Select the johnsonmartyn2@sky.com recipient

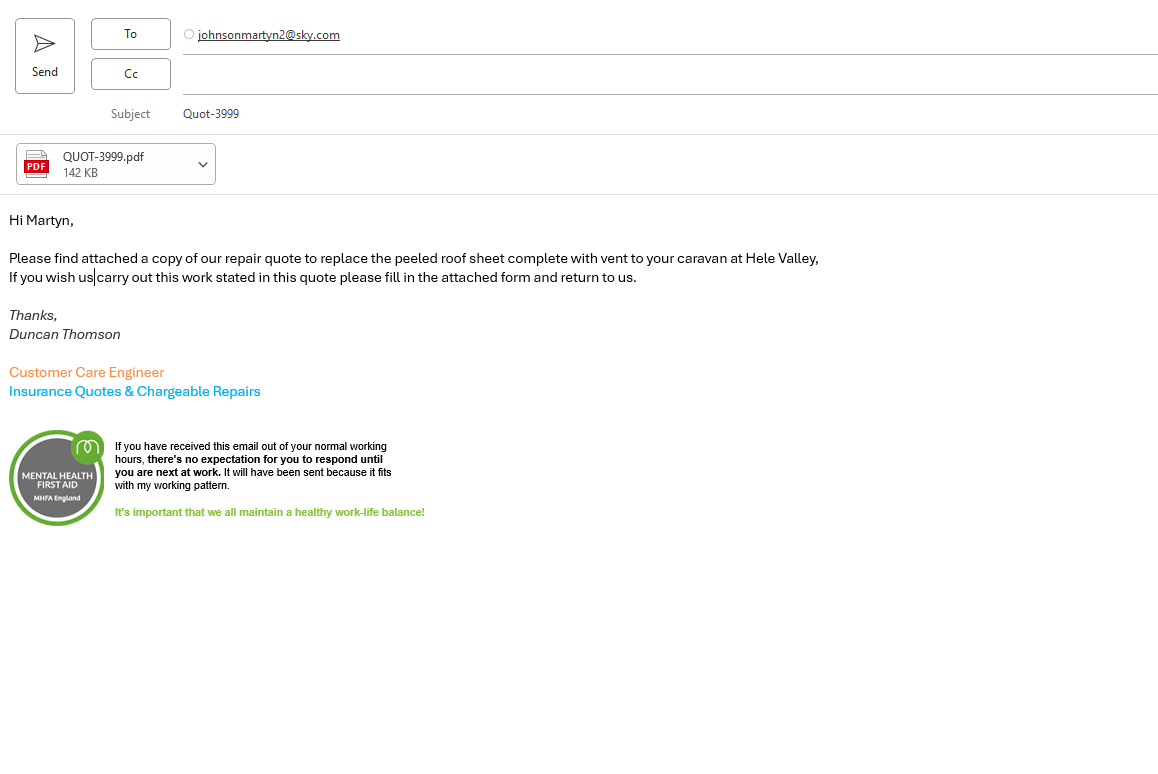[x=269, y=35]
